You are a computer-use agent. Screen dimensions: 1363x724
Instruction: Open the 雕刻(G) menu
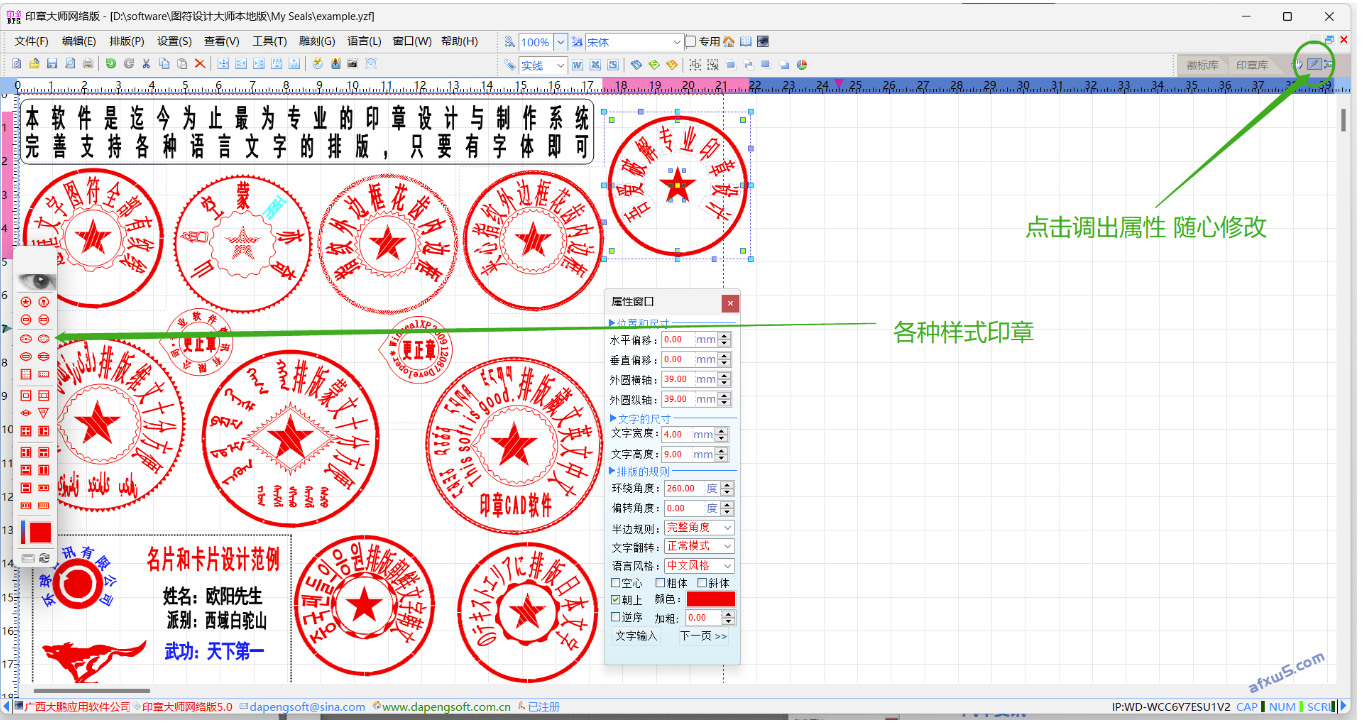(x=317, y=41)
